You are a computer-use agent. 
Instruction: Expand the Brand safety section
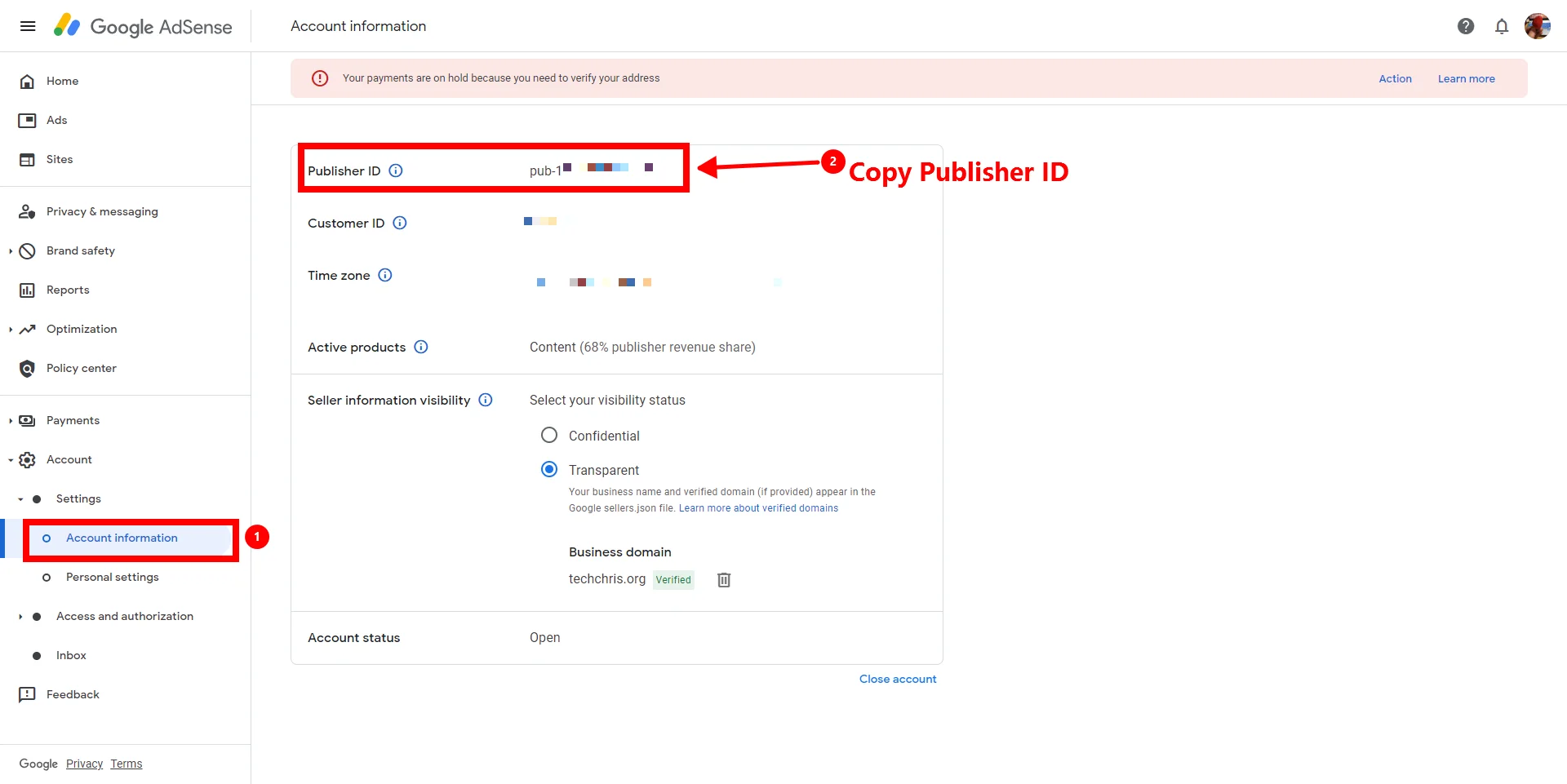pos(11,251)
